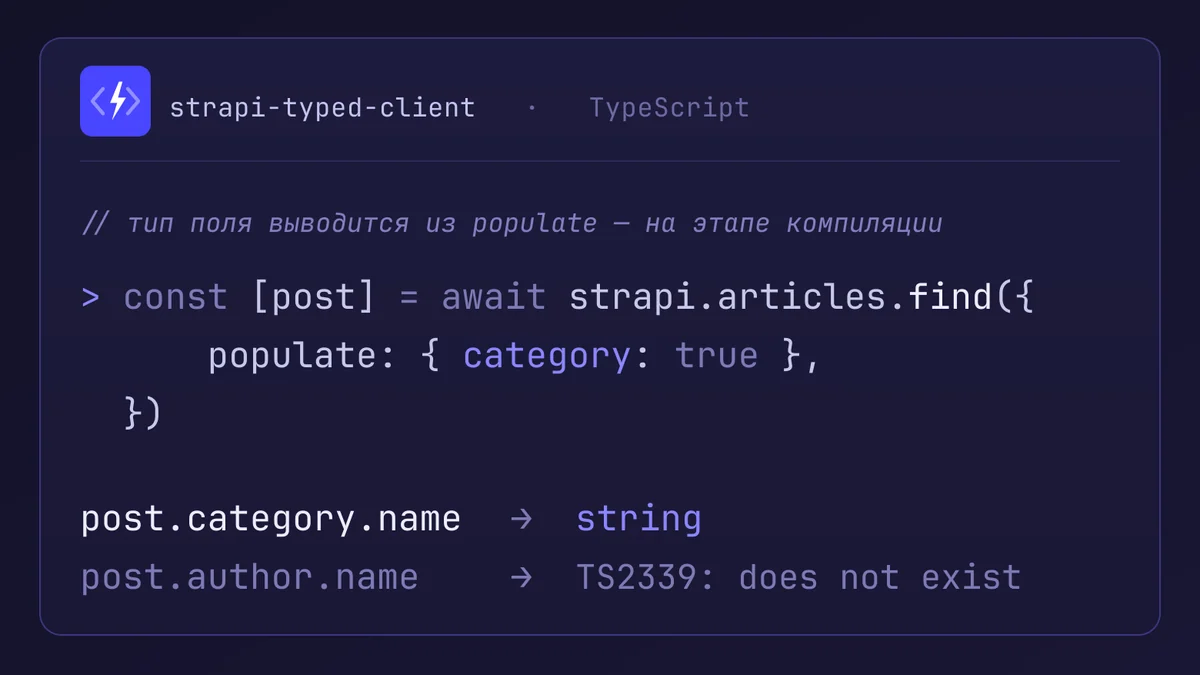Click the "populate:" property name

[x=303, y=356]
